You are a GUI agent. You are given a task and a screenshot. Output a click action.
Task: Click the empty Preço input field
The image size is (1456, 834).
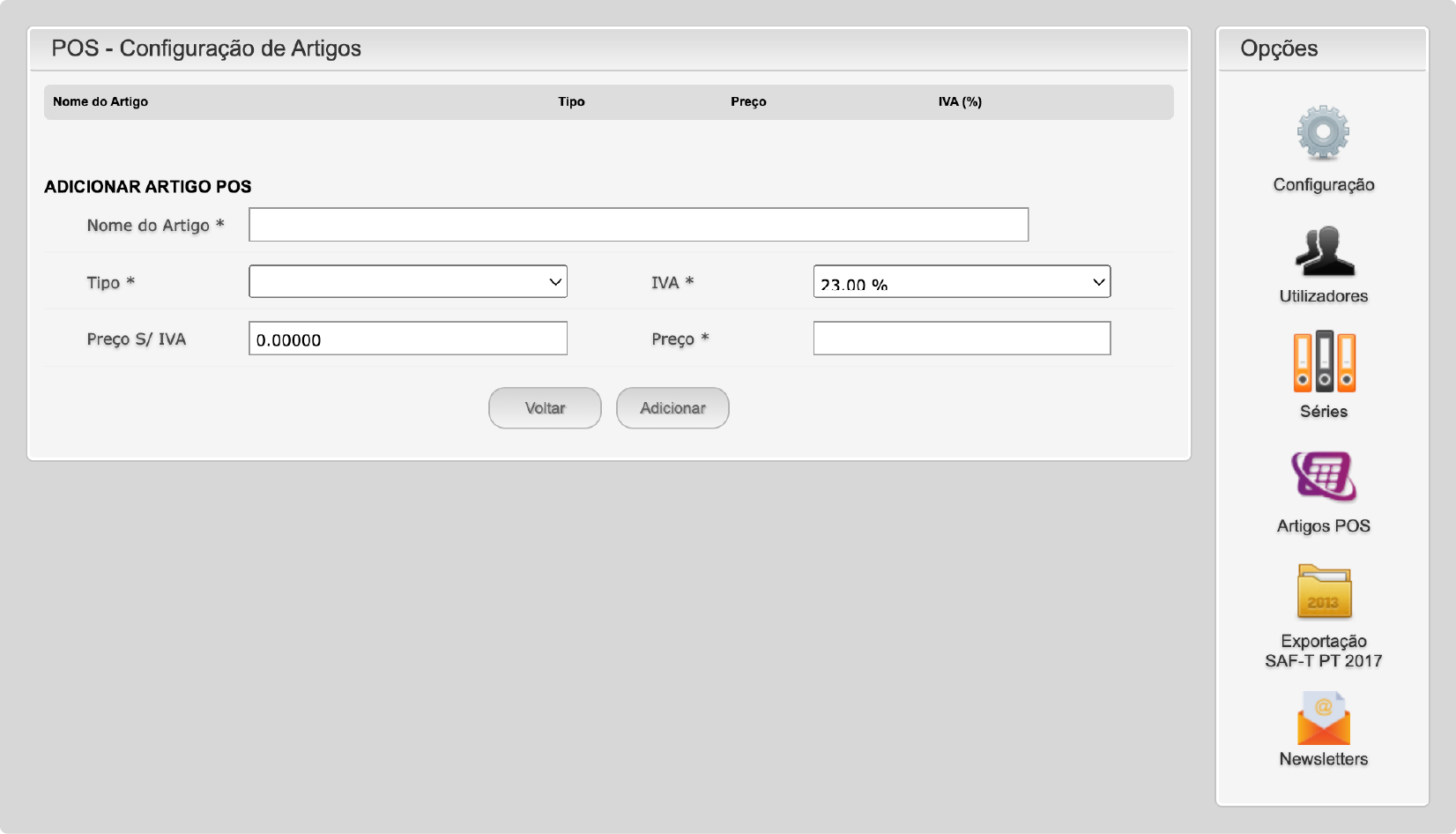[x=962, y=339]
